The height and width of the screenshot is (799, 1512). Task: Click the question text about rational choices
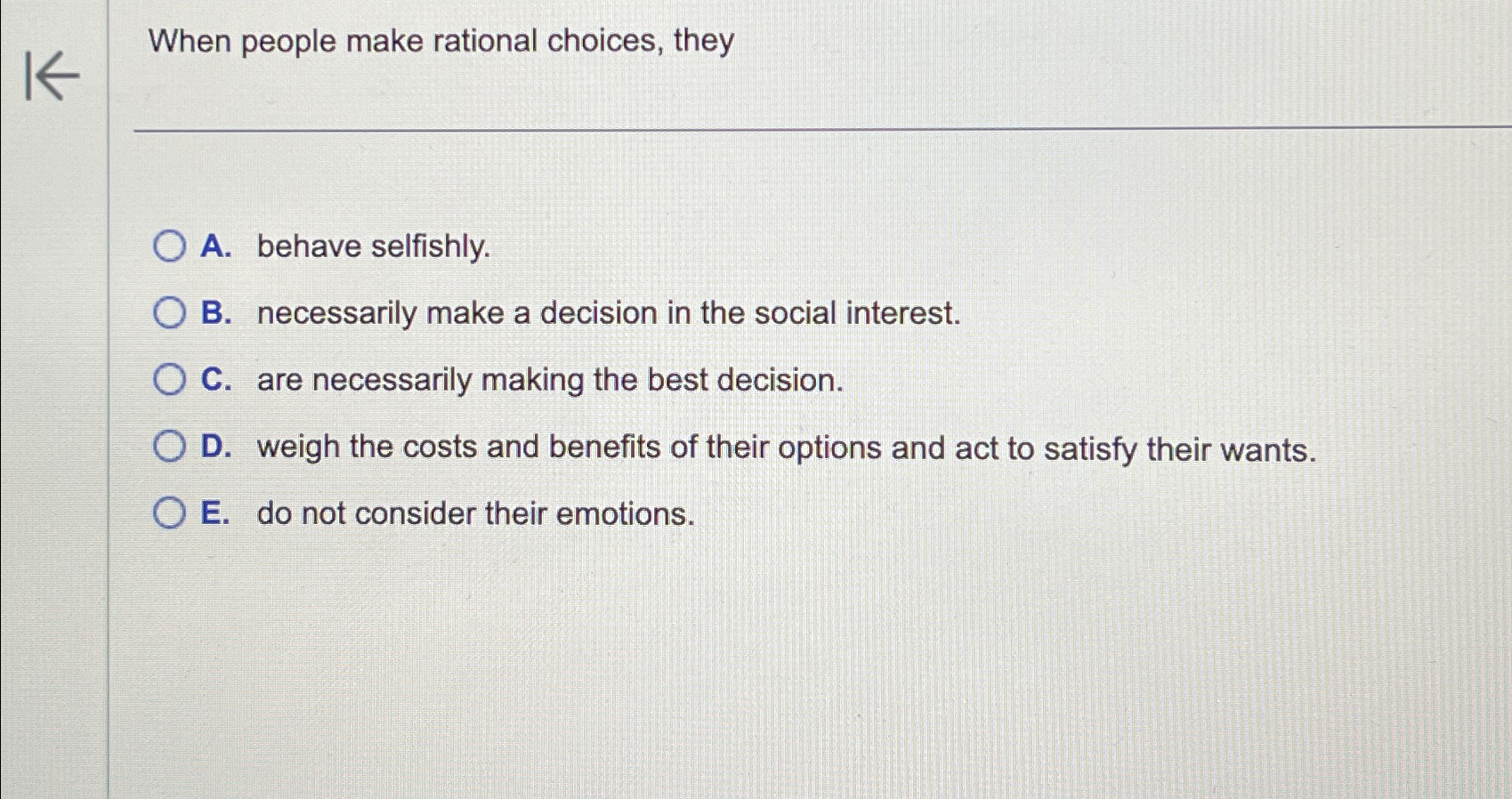tap(441, 41)
